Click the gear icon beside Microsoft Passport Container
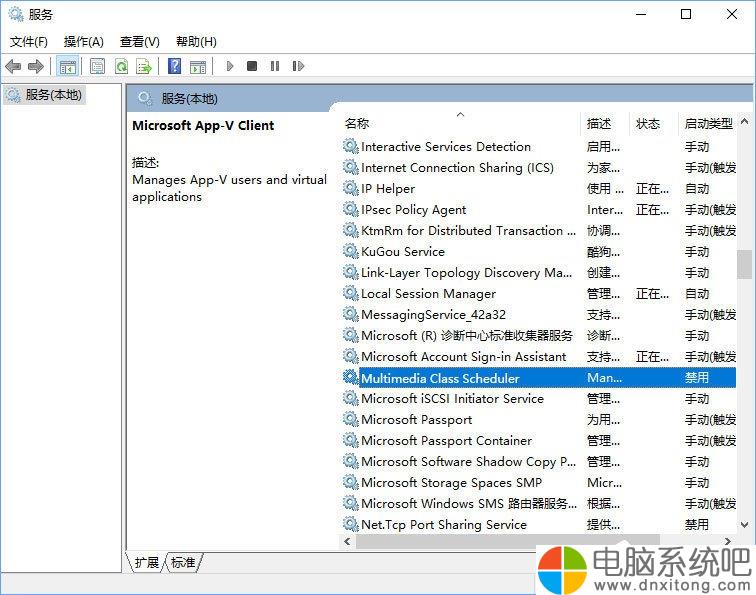 351,440
